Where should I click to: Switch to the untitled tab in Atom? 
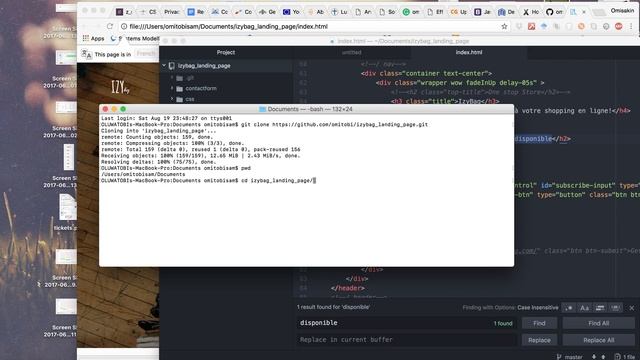pos(351,52)
